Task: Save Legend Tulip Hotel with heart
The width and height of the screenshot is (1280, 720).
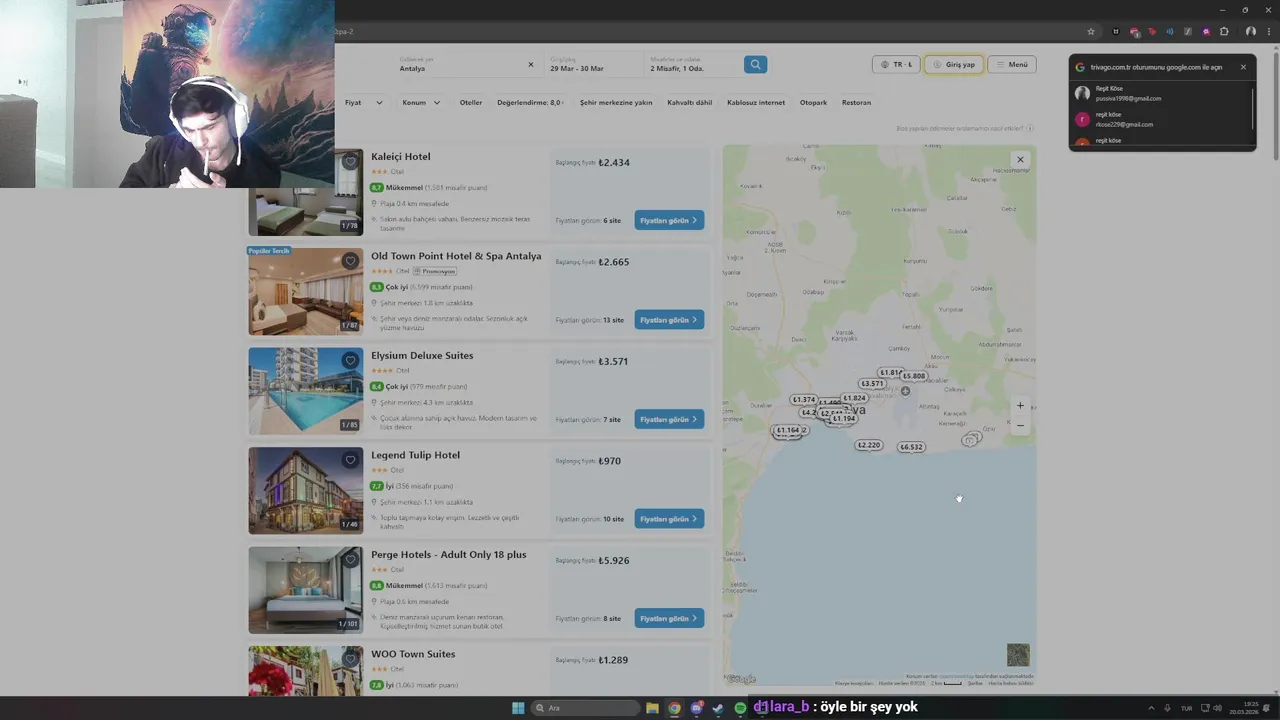Action: pos(350,460)
